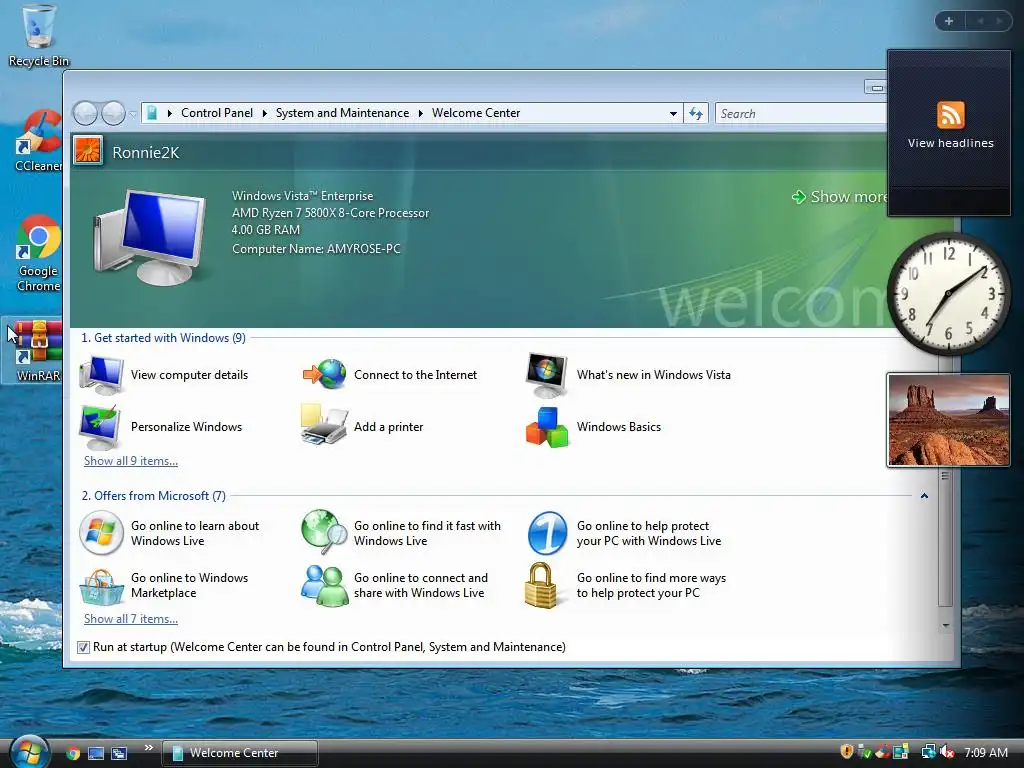Click the 2. Offers from Microsoft (7) heading
The width and height of the screenshot is (1024, 768).
[153, 496]
